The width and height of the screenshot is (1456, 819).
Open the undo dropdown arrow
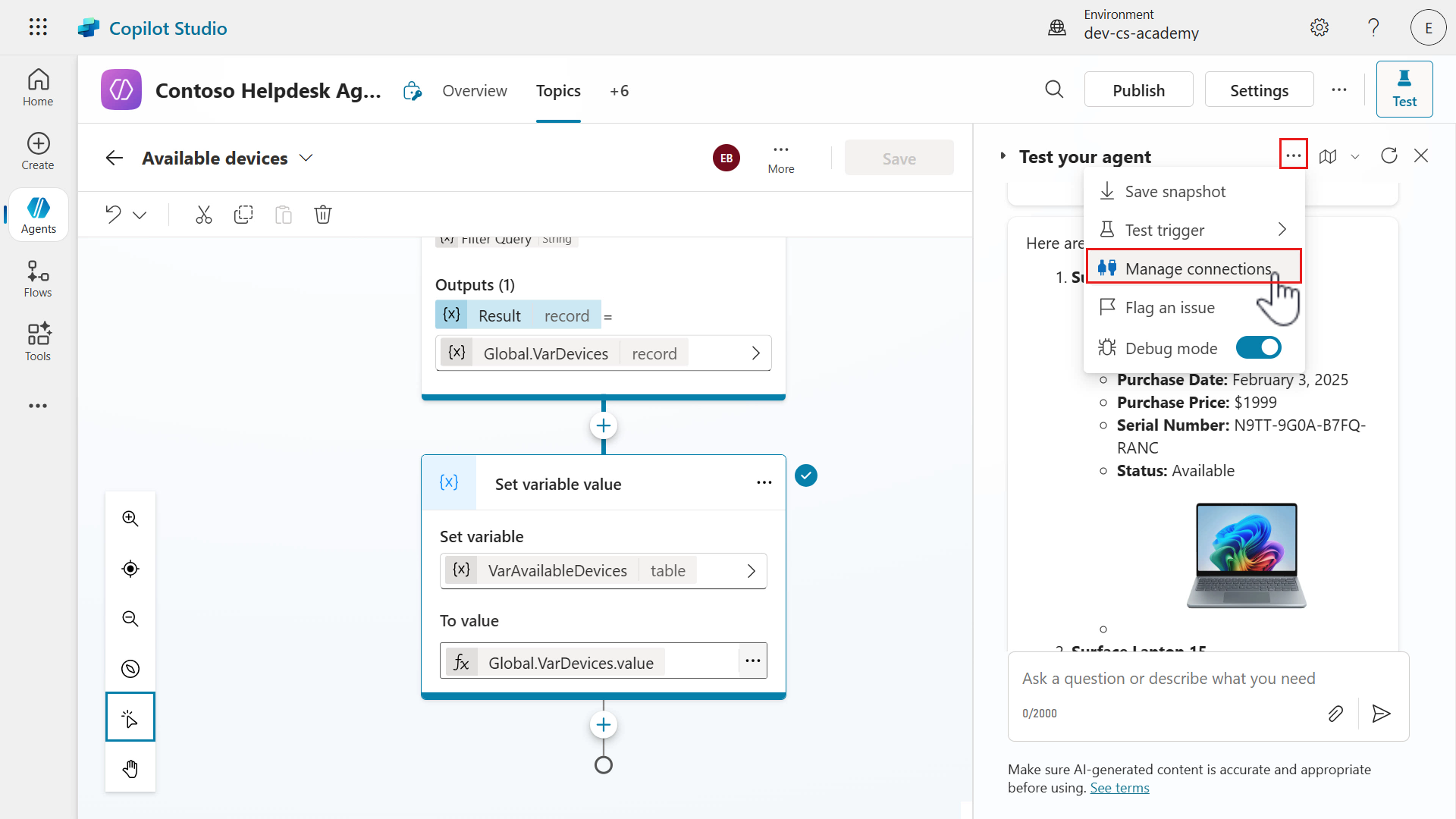[x=140, y=215]
